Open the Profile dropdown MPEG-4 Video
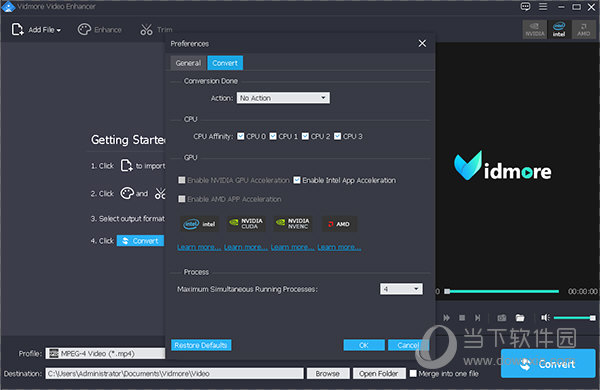The width and height of the screenshot is (600, 390). point(105,353)
